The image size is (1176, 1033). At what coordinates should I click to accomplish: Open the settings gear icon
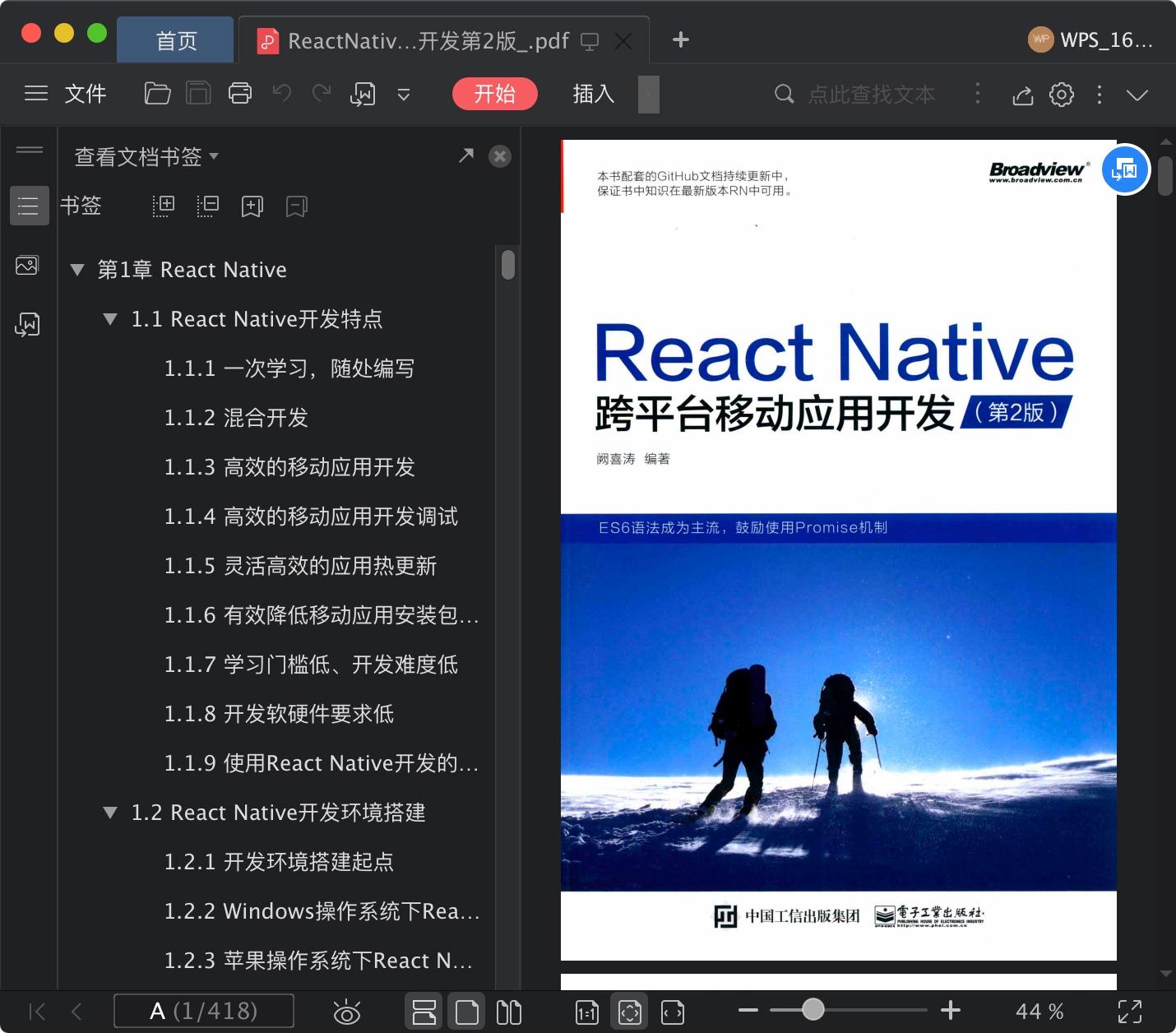(x=1062, y=95)
